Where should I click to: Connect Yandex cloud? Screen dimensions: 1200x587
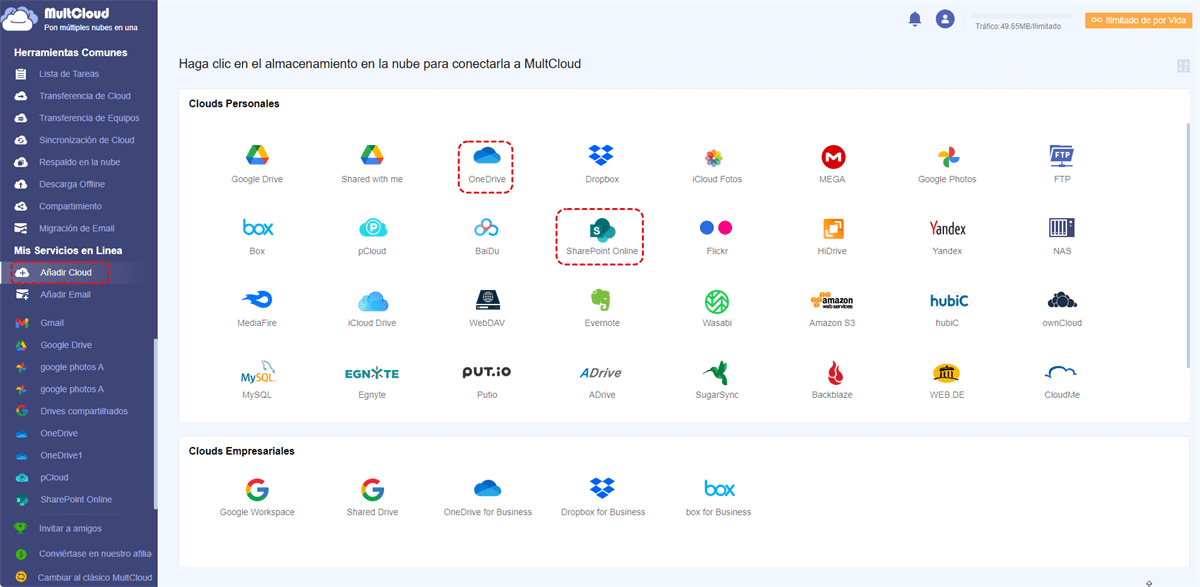pos(947,228)
